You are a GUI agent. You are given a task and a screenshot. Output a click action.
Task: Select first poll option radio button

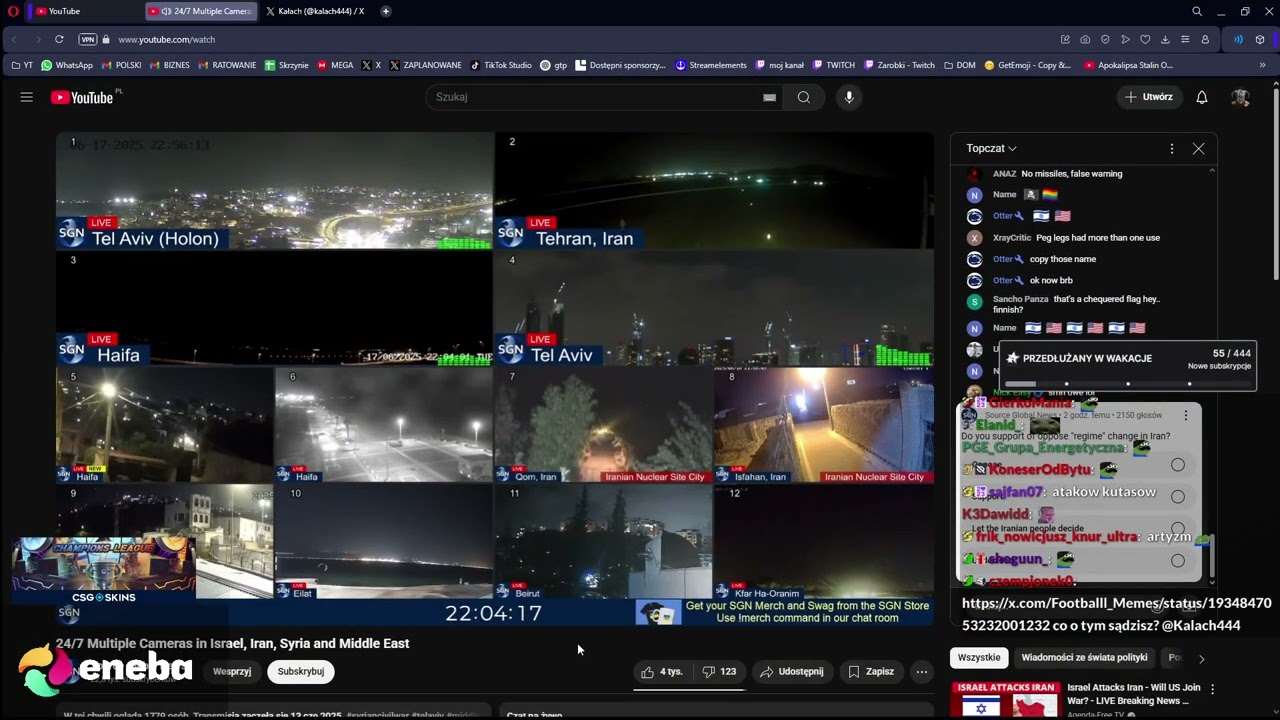(x=1178, y=465)
